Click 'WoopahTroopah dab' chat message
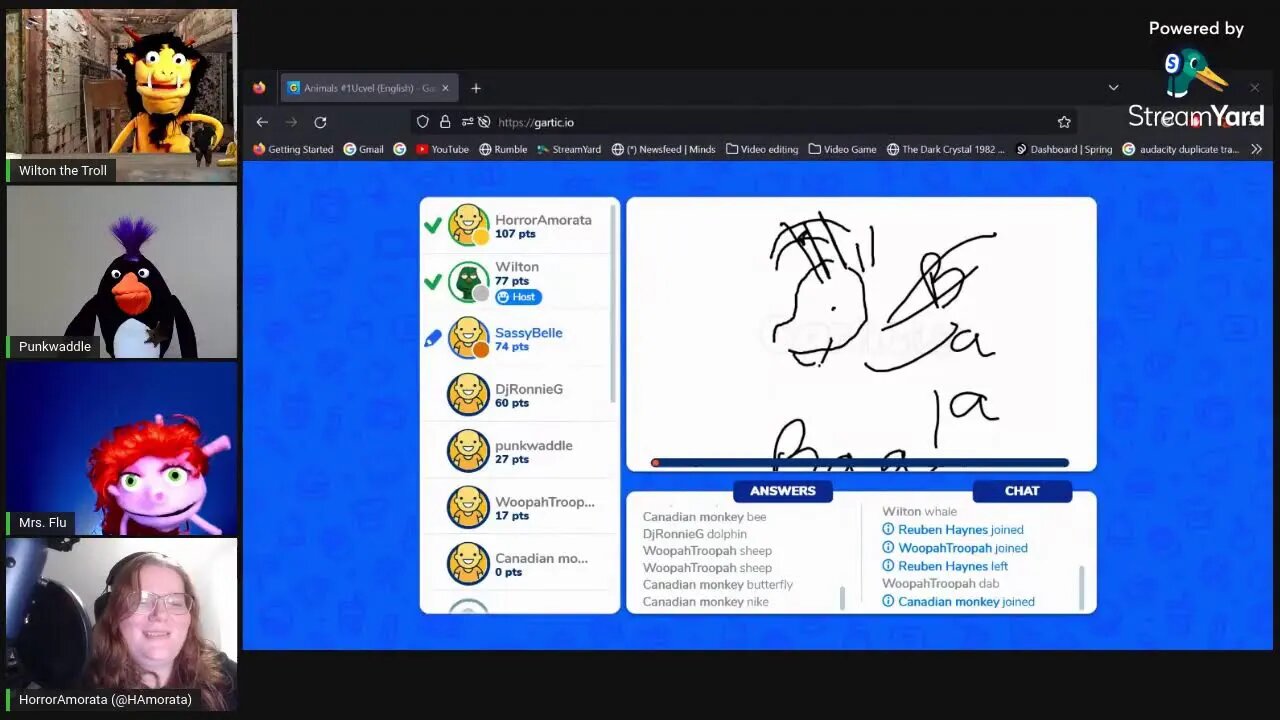This screenshot has height=720, width=1280. coord(941,584)
